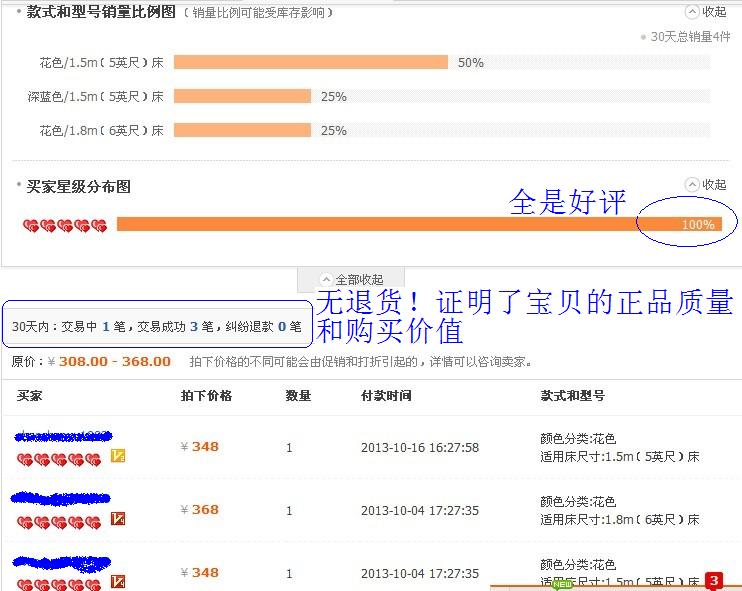Click heart rating icons in 买家星级分布图
The width and height of the screenshot is (742, 591).
pyautogui.click(x=64, y=225)
